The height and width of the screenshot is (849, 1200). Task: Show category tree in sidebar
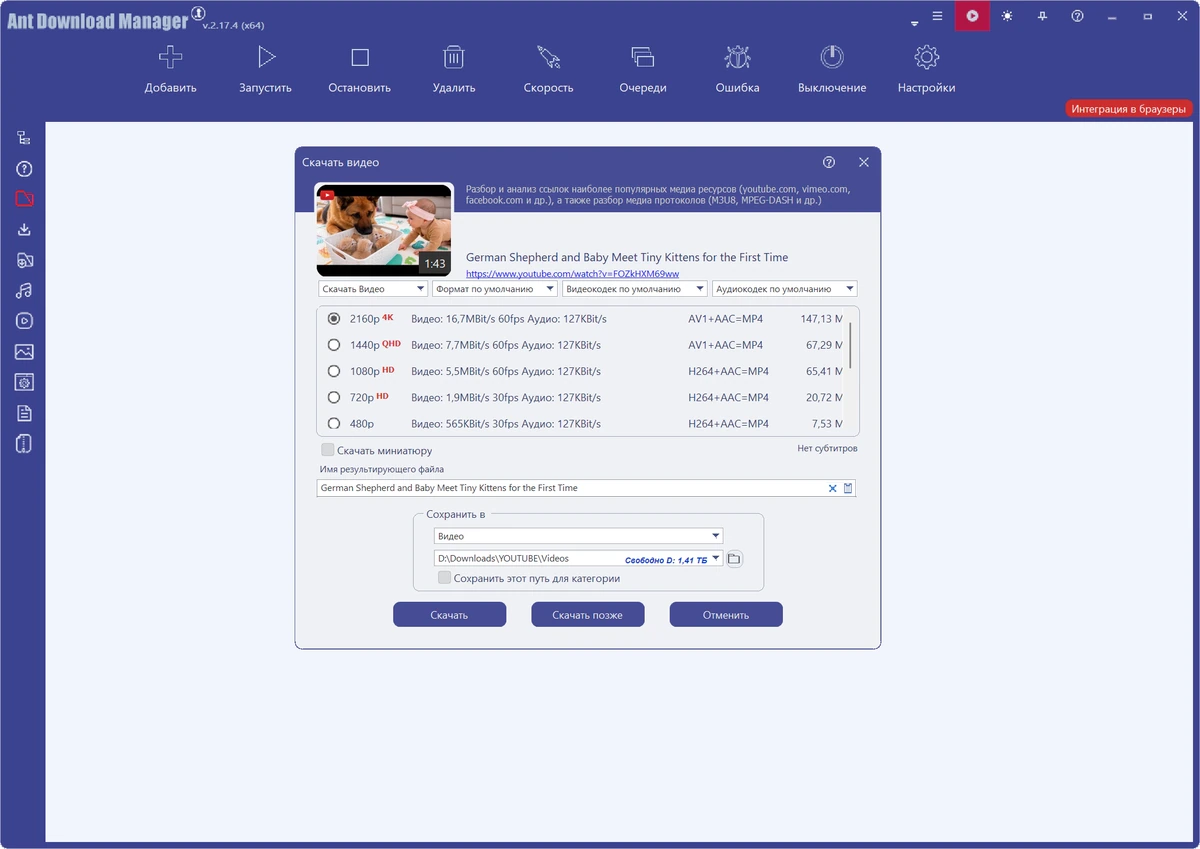point(24,138)
